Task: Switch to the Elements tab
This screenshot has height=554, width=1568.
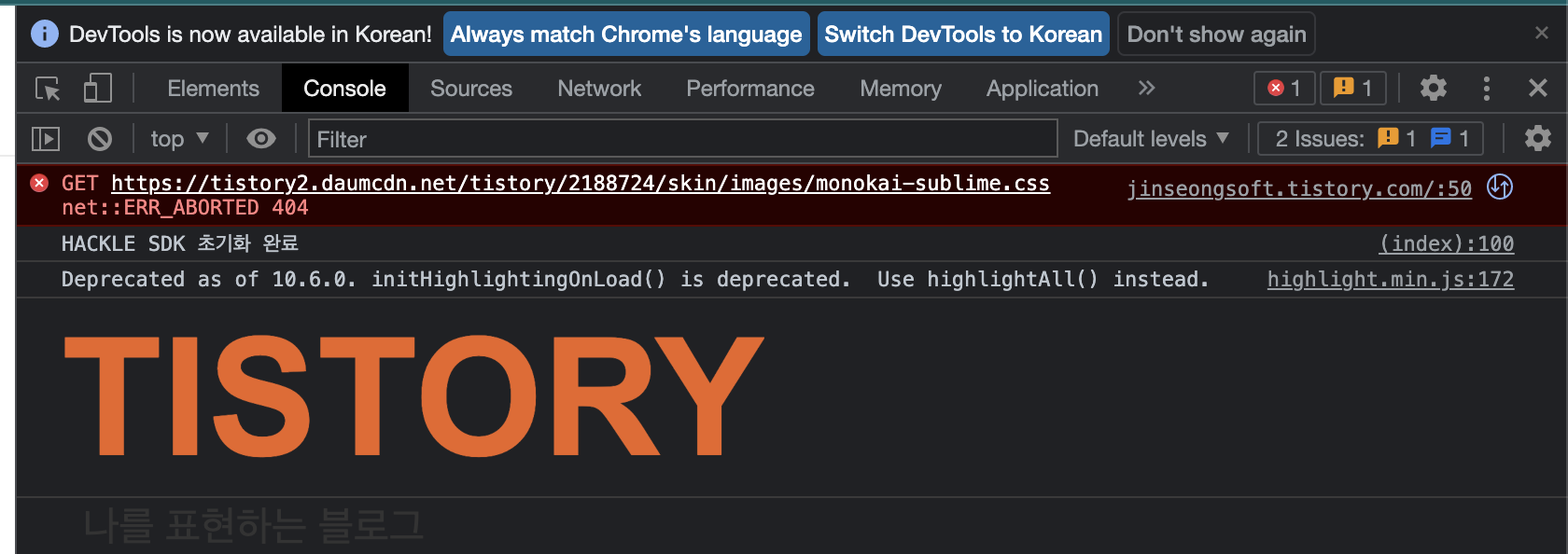Action: pos(213,89)
